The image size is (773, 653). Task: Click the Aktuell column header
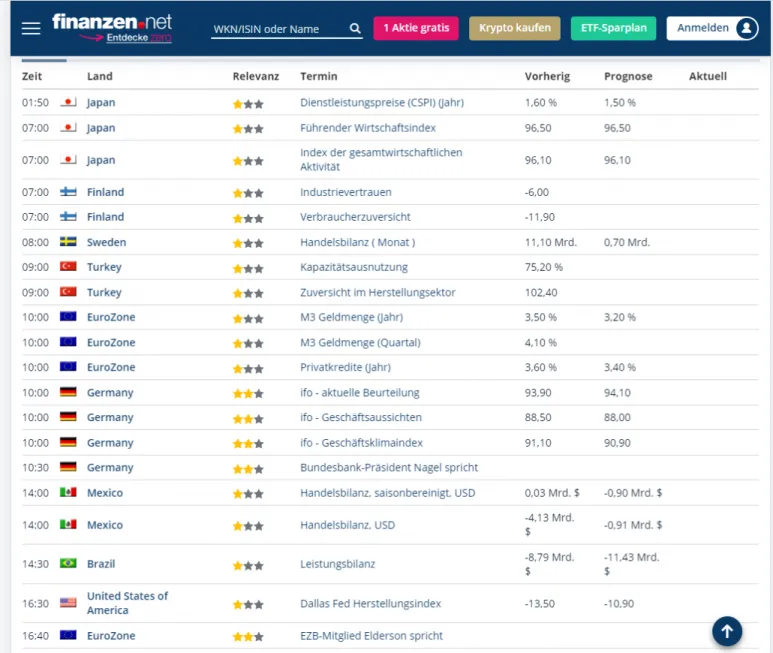[708, 76]
